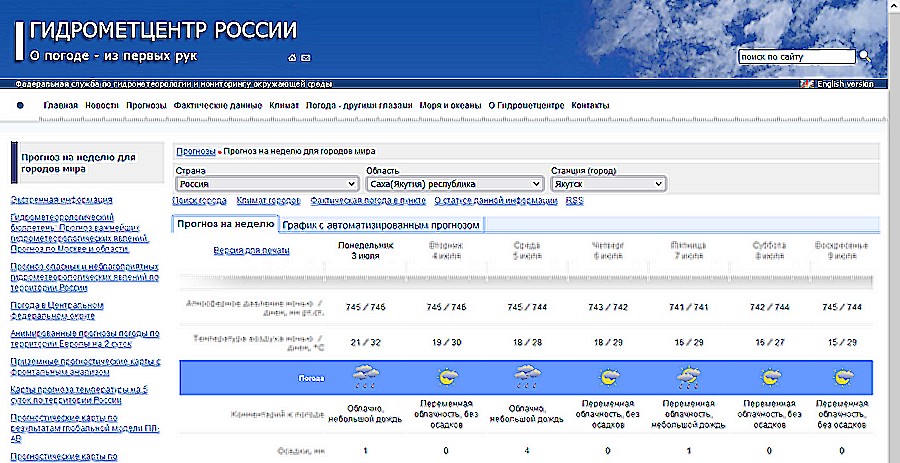The height and width of the screenshot is (463, 900).
Task: Click Версия для печати link
Action: (x=251, y=251)
